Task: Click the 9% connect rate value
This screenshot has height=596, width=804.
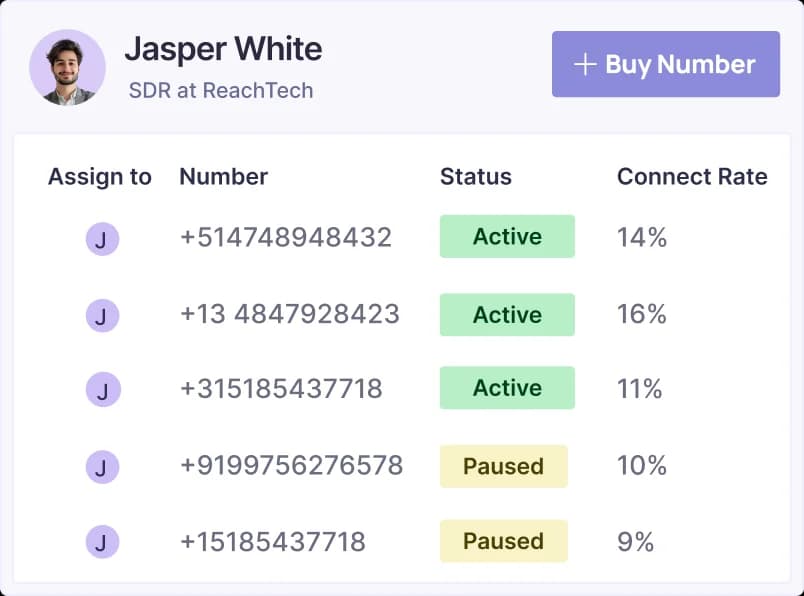Action: [x=635, y=542]
